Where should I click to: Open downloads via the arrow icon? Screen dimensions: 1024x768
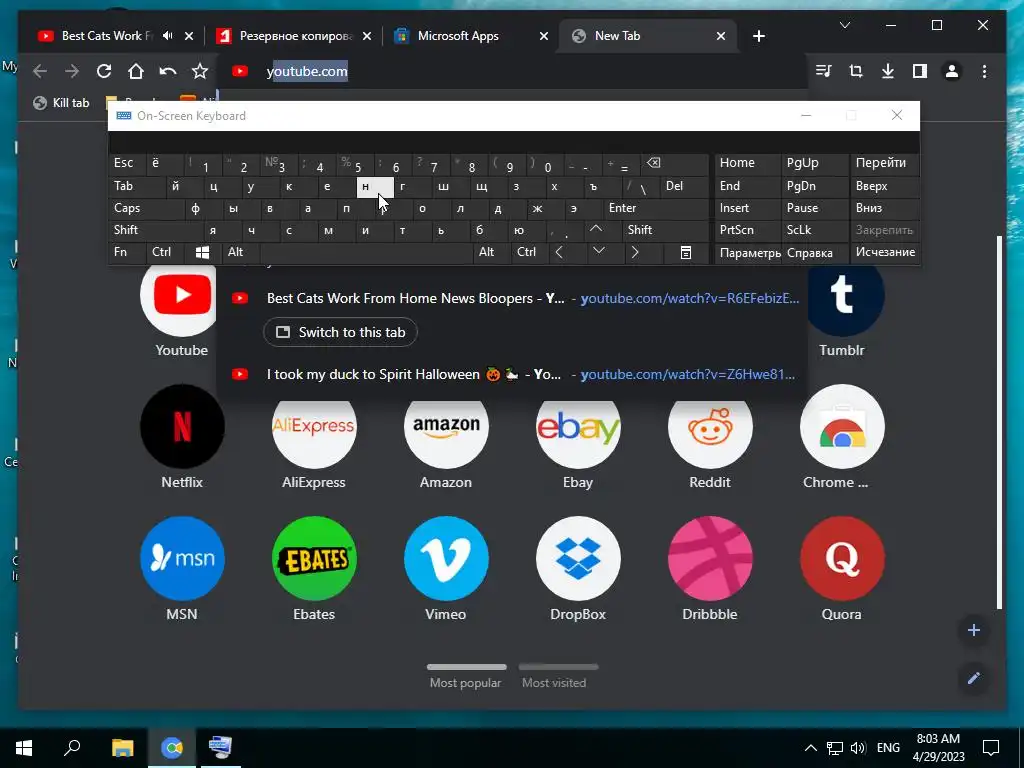(888, 71)
